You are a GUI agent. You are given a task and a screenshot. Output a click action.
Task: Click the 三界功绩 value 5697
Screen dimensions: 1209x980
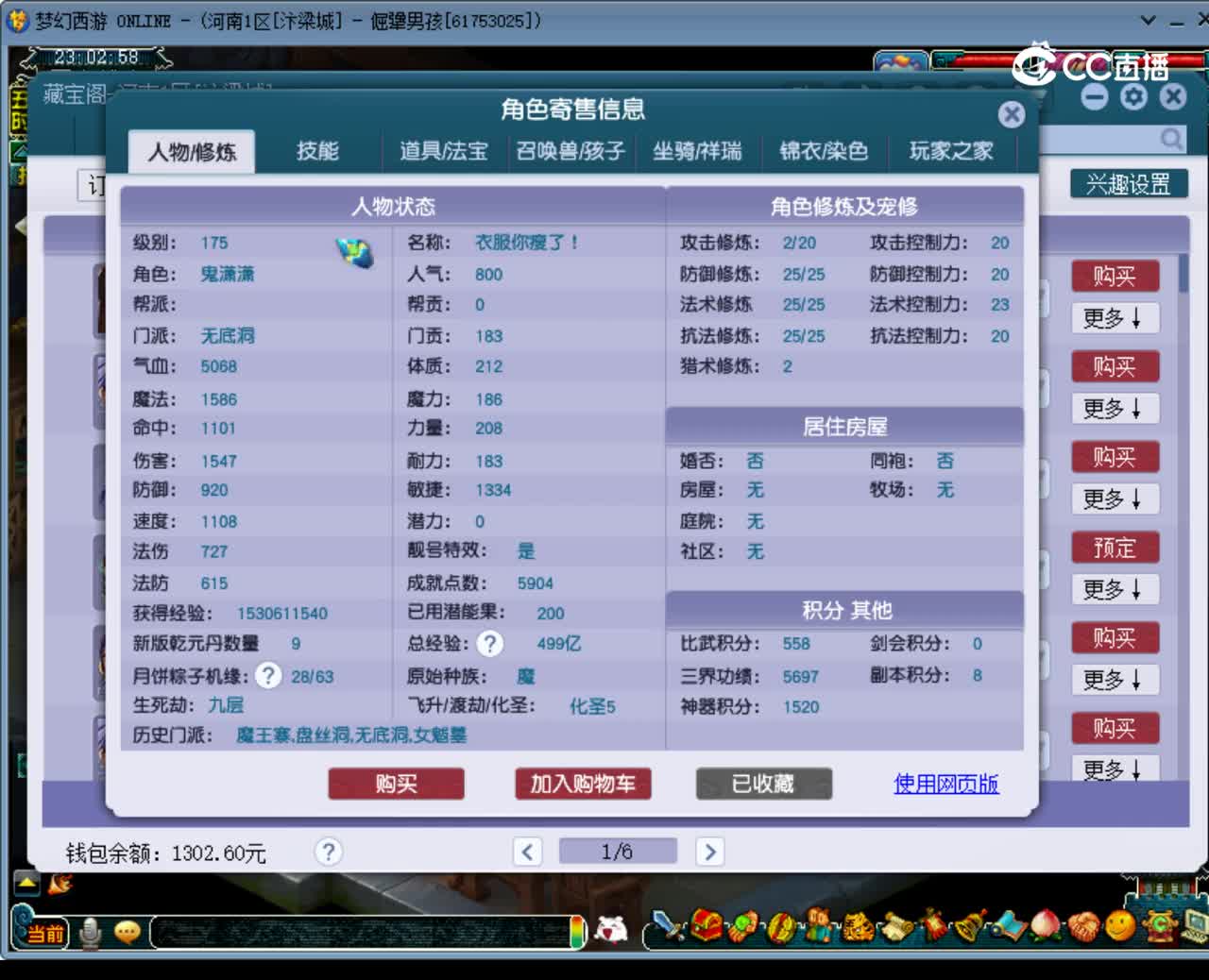click(x=801, y=677)
